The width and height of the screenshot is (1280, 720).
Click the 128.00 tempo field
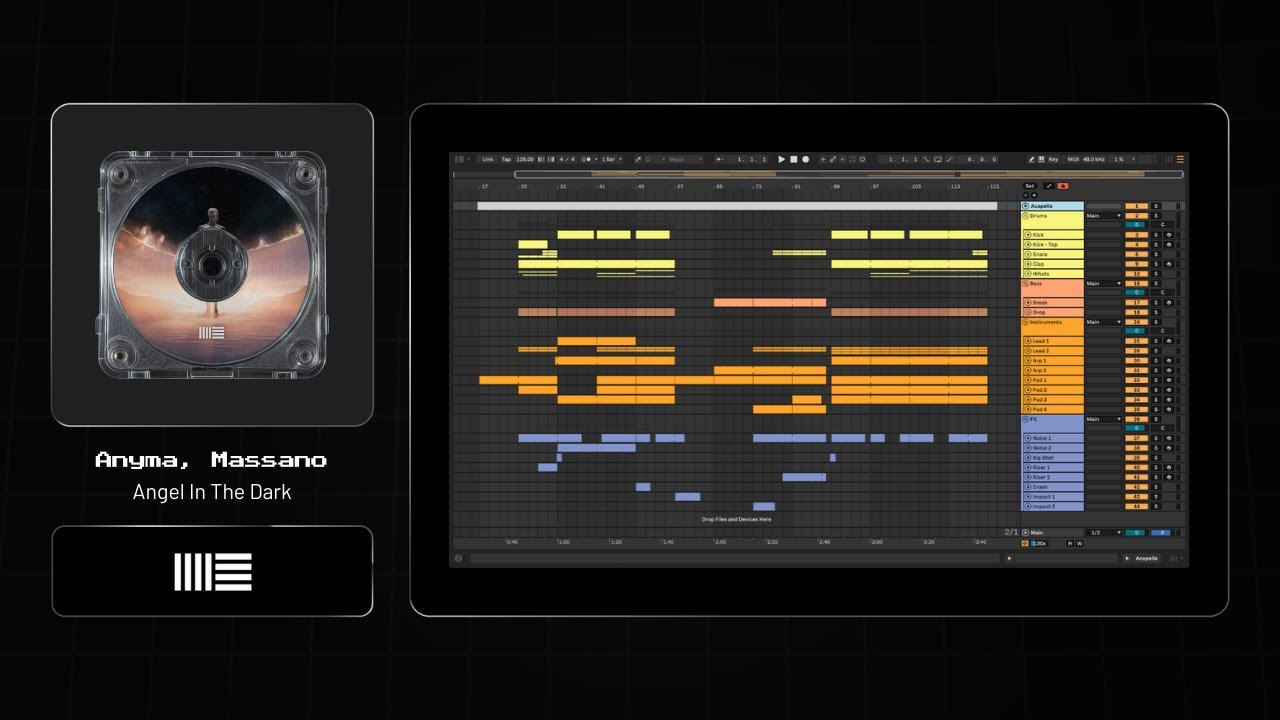pos(525,159)
